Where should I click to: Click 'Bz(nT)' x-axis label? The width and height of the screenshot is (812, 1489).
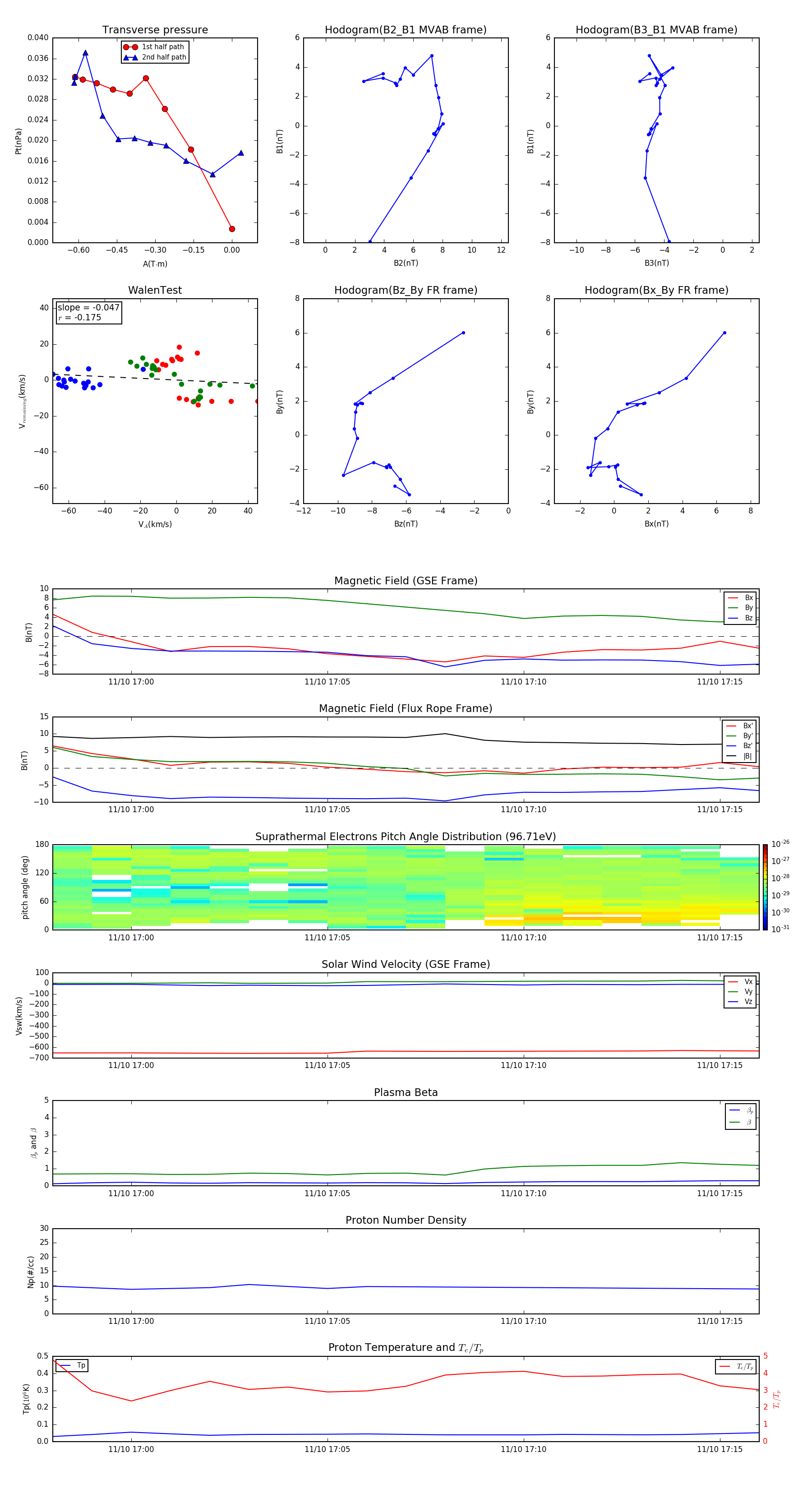click(x=406, y=524)
